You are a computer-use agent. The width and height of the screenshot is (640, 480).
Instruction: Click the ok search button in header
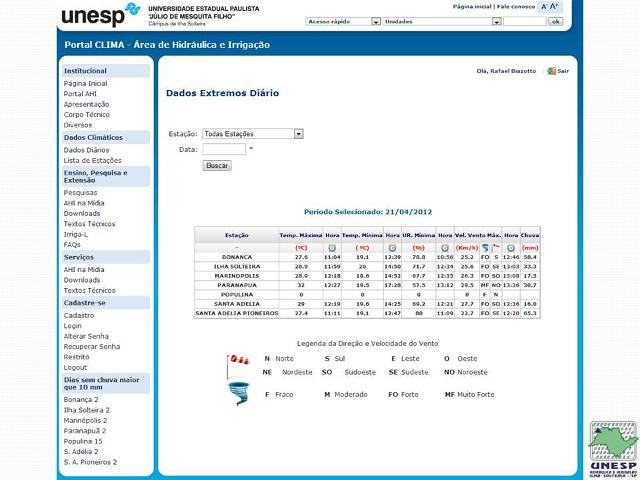[555, 21]
